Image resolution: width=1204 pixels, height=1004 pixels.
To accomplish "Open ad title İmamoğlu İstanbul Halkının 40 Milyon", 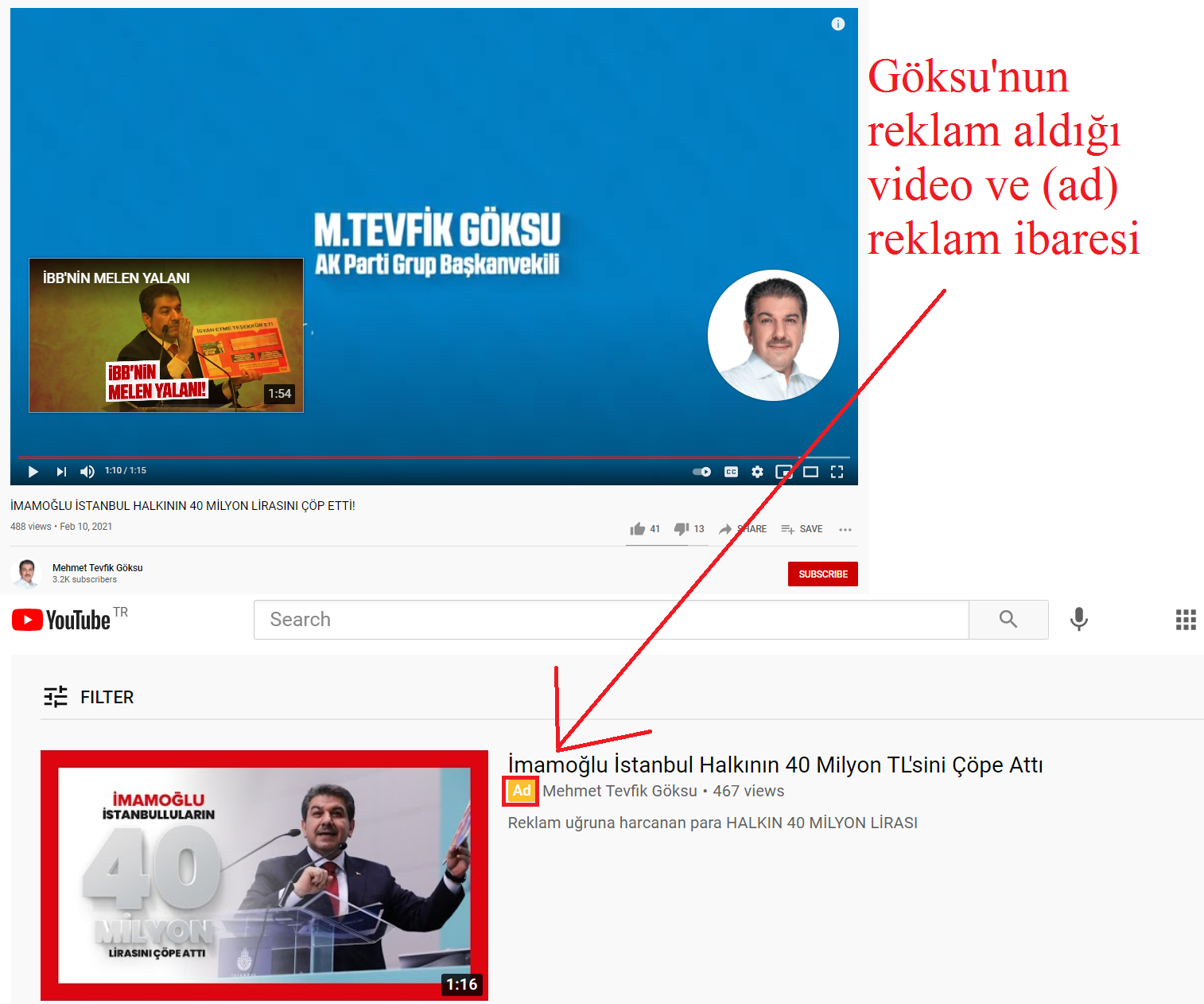I will pos(775,765).
